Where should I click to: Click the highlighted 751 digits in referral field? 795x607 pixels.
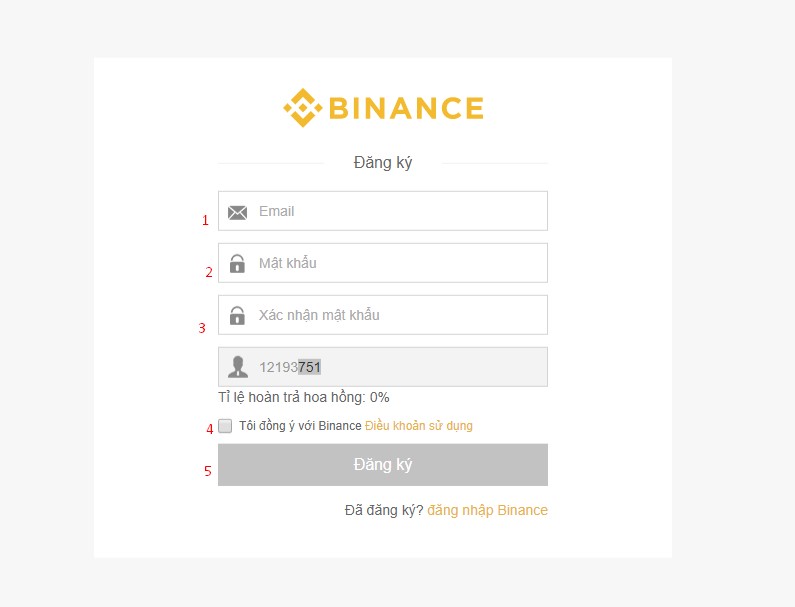point(309,367)
